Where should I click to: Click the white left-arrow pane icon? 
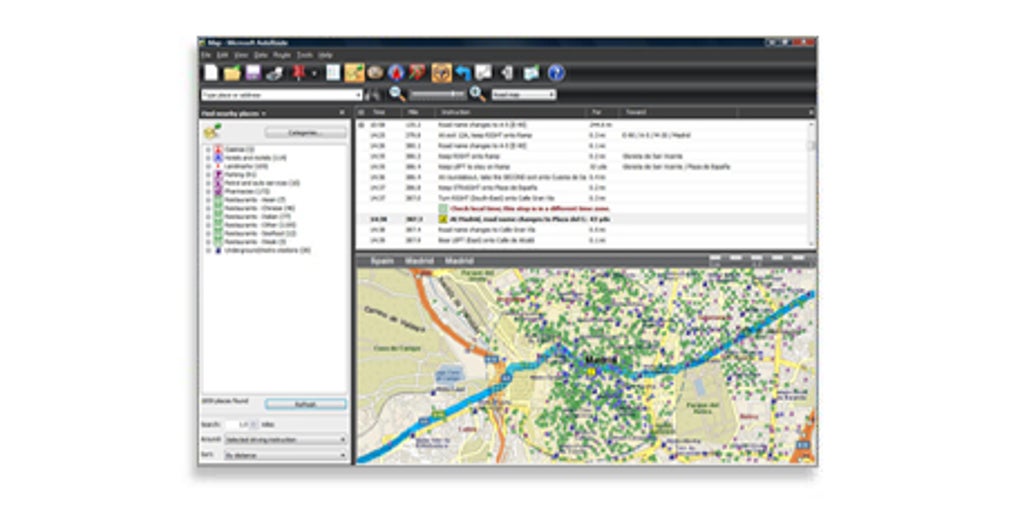(508, 72)
